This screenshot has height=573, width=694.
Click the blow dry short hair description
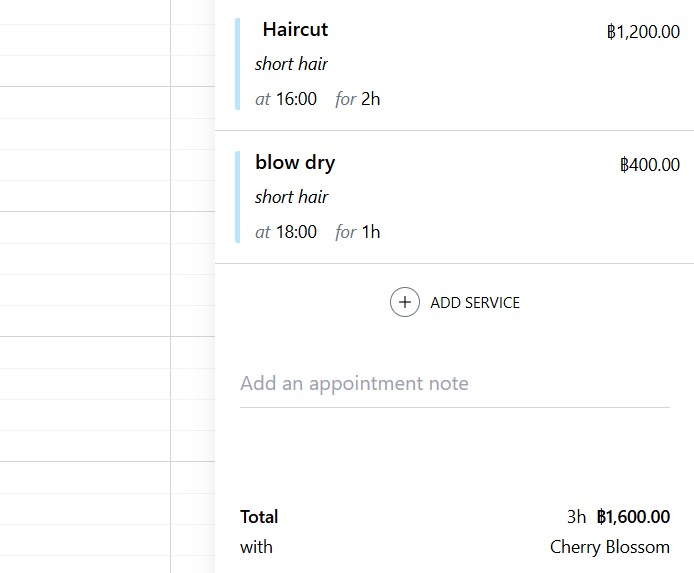[291, 197]
